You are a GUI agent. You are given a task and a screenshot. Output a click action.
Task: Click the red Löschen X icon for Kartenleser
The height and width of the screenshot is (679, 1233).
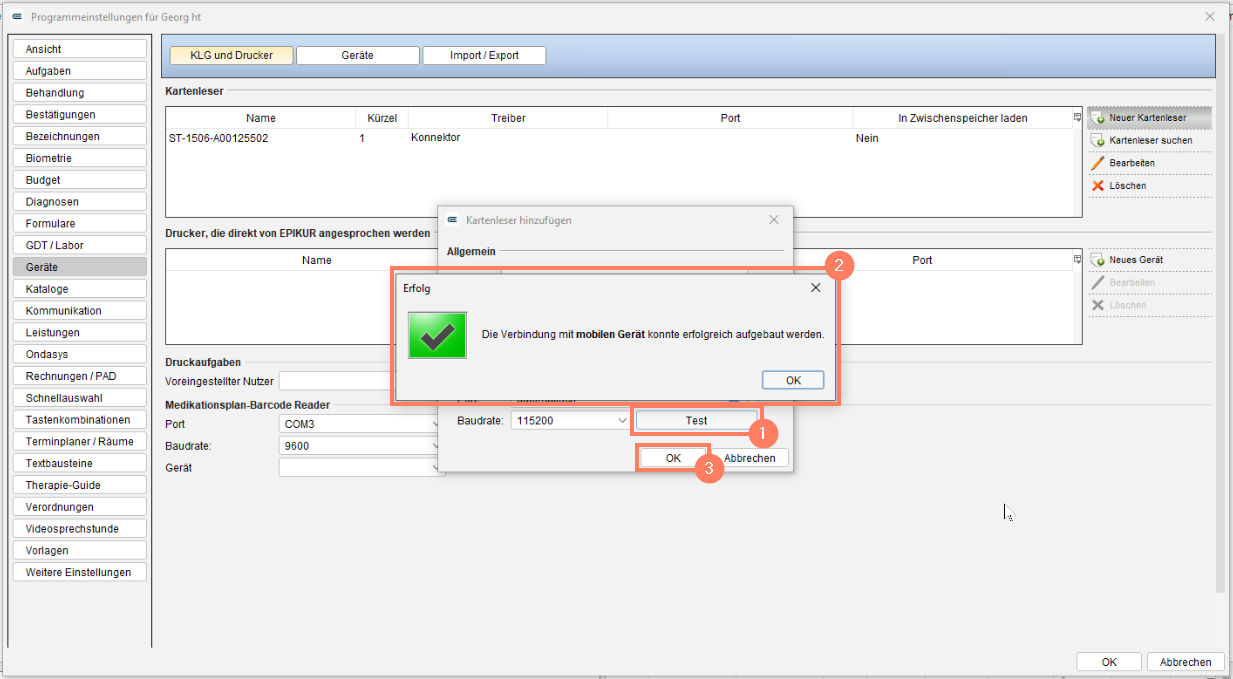1098,186
